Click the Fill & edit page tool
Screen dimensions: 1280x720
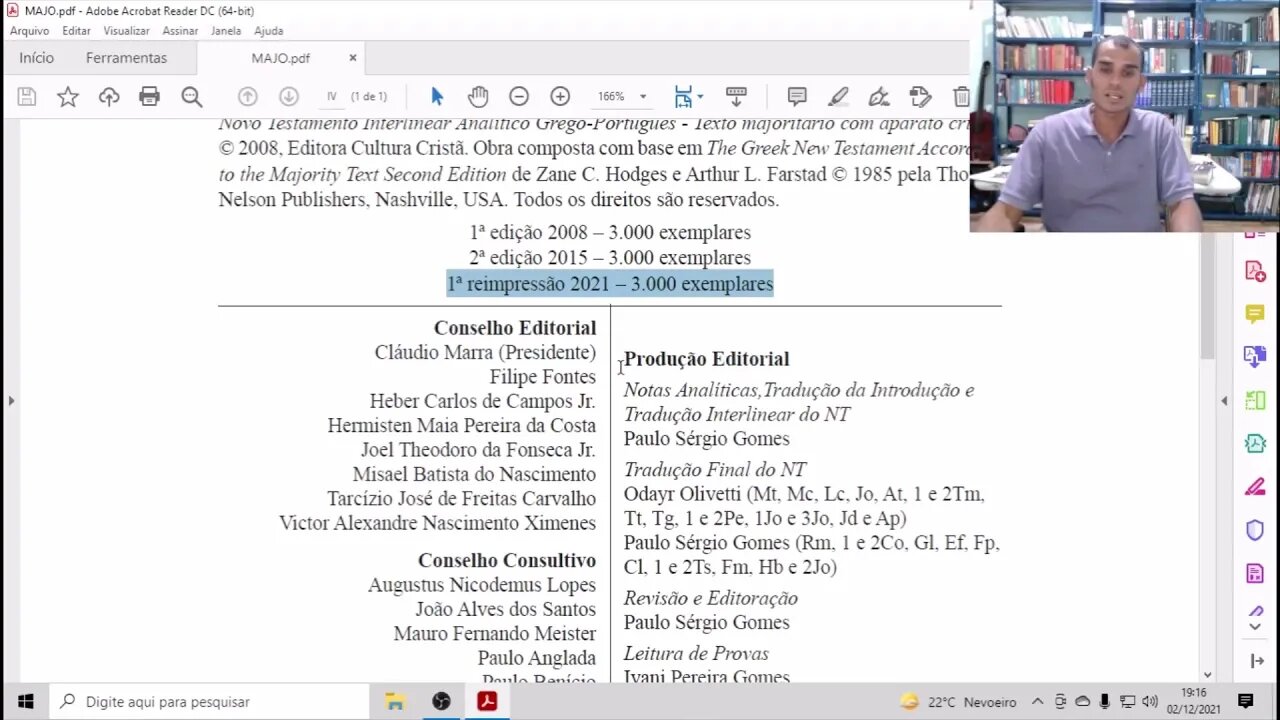920,97
